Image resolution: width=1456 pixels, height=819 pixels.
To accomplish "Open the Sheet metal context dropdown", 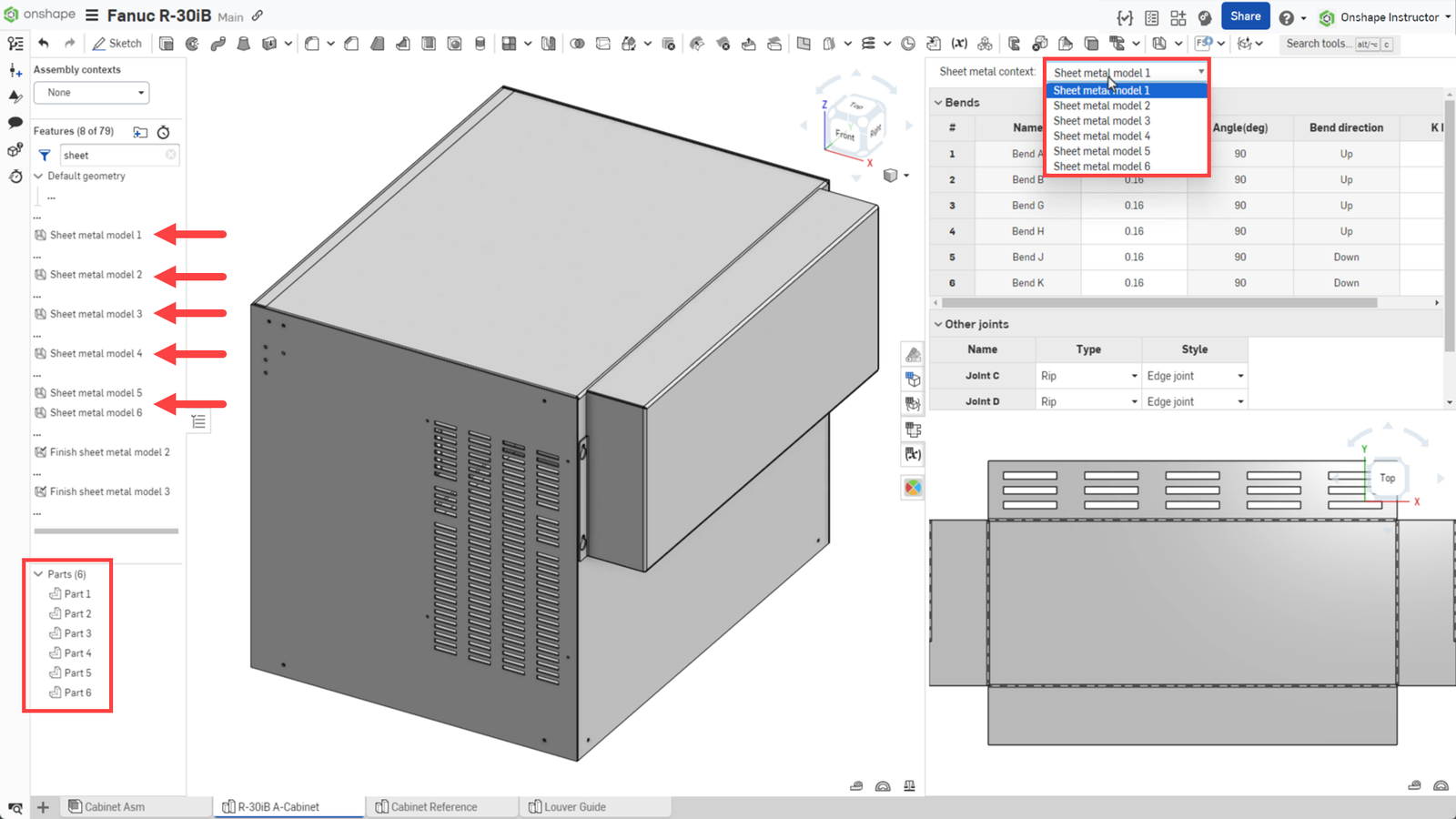I will (x=1199, y=71).
